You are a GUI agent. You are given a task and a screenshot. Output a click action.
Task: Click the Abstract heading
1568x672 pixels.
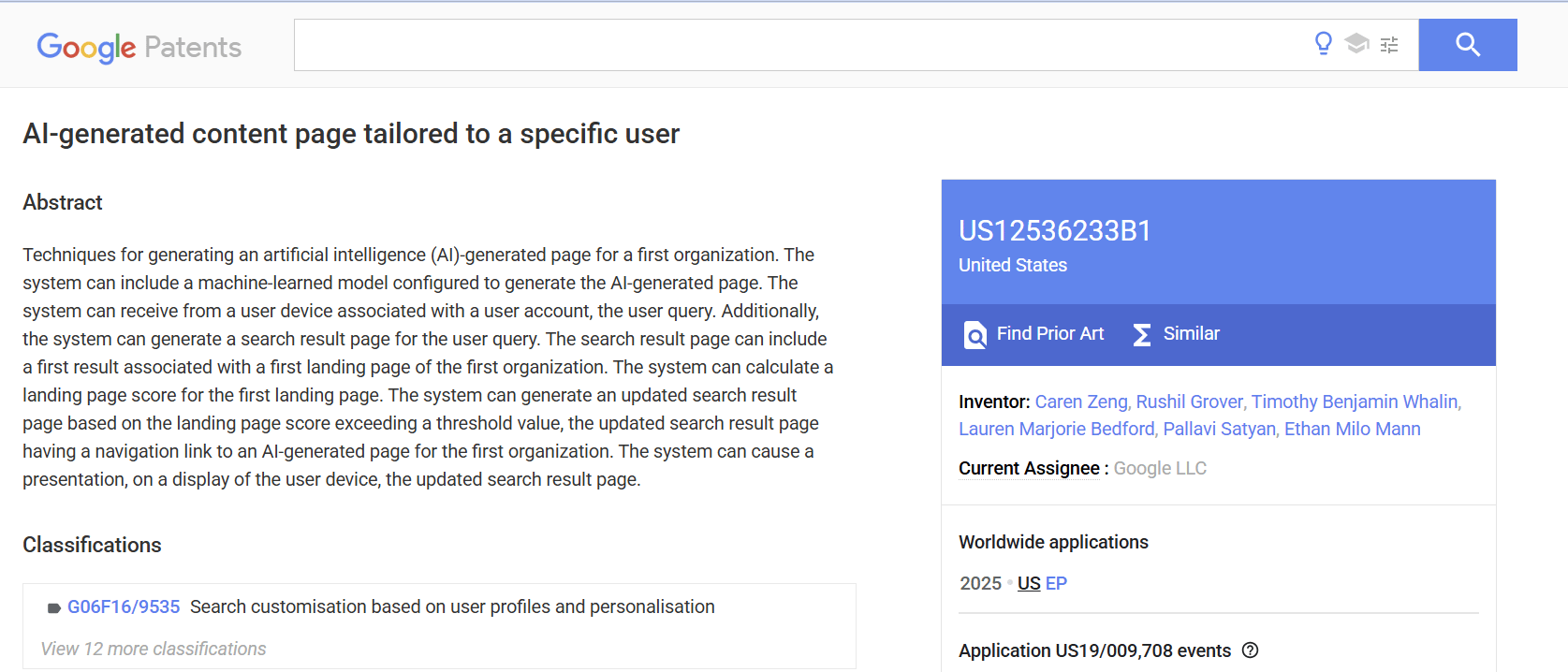(63, 202)
